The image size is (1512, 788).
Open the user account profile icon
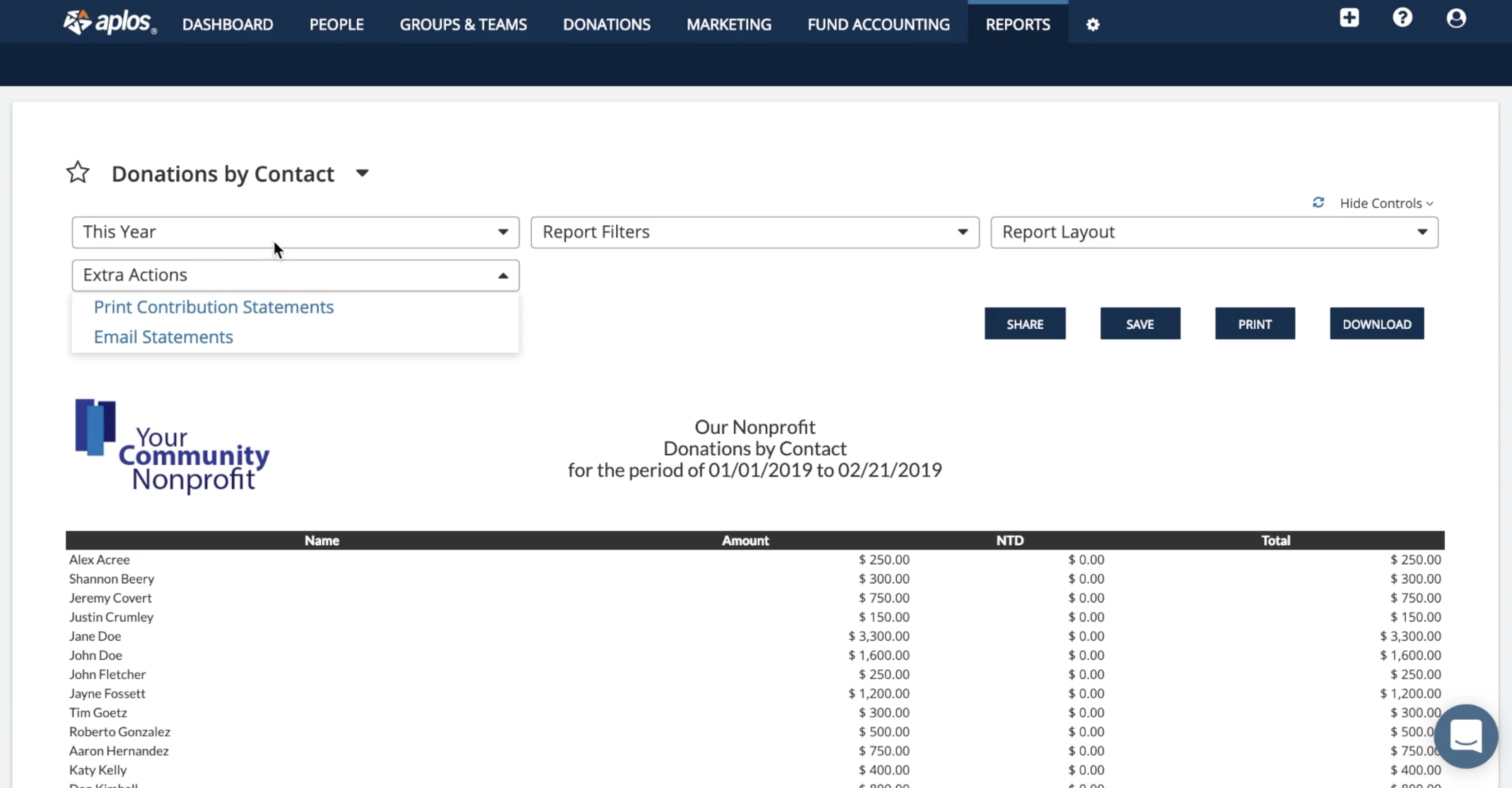[1456, 18]
